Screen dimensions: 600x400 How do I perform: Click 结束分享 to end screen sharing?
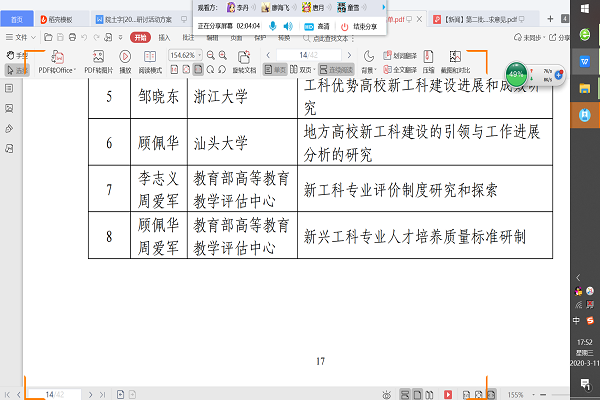[358, 27]
